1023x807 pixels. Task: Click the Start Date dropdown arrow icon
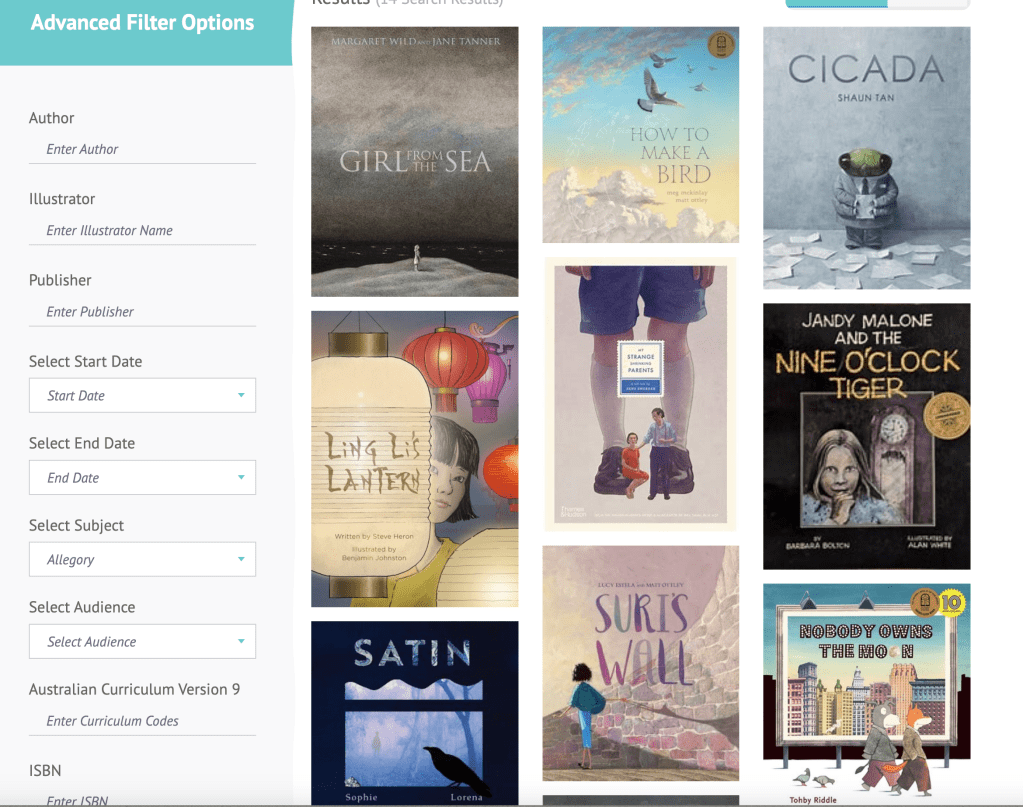pos(241,395)
